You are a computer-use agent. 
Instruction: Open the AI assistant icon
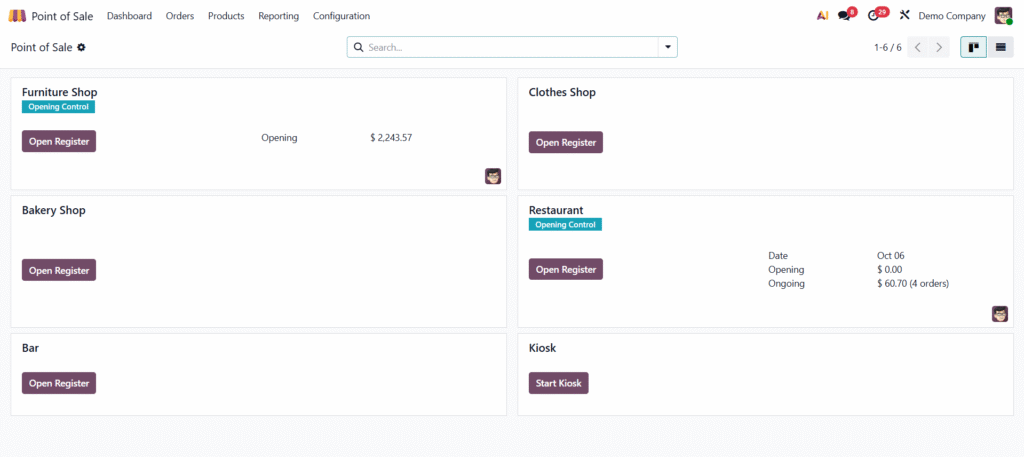click(822, 16)
